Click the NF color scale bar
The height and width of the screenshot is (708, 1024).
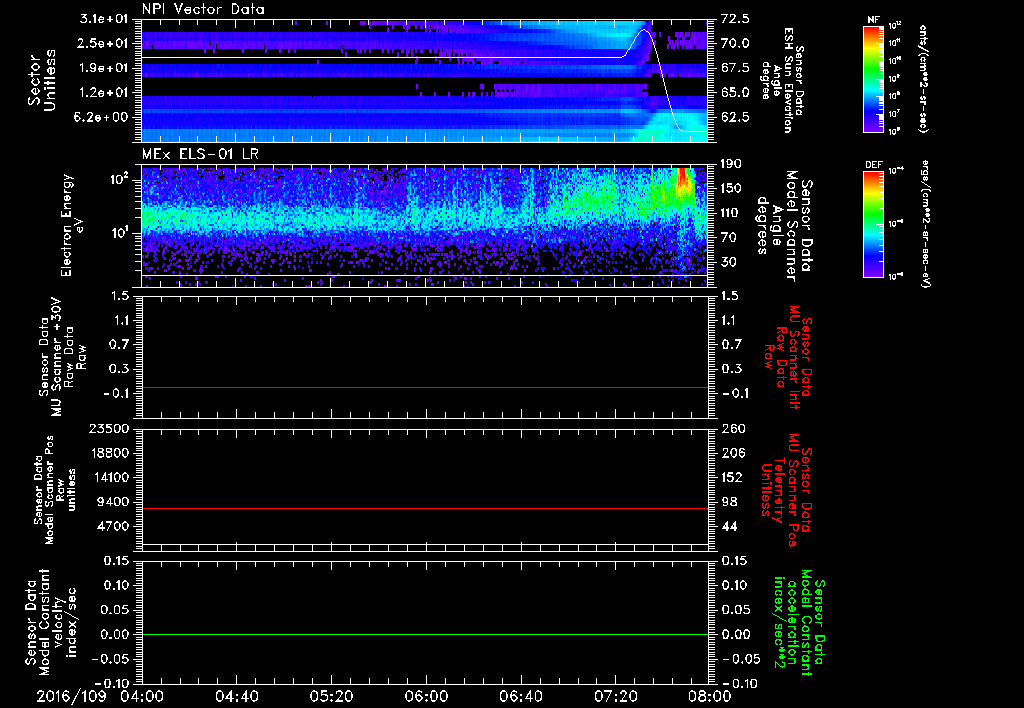point(871,79)
